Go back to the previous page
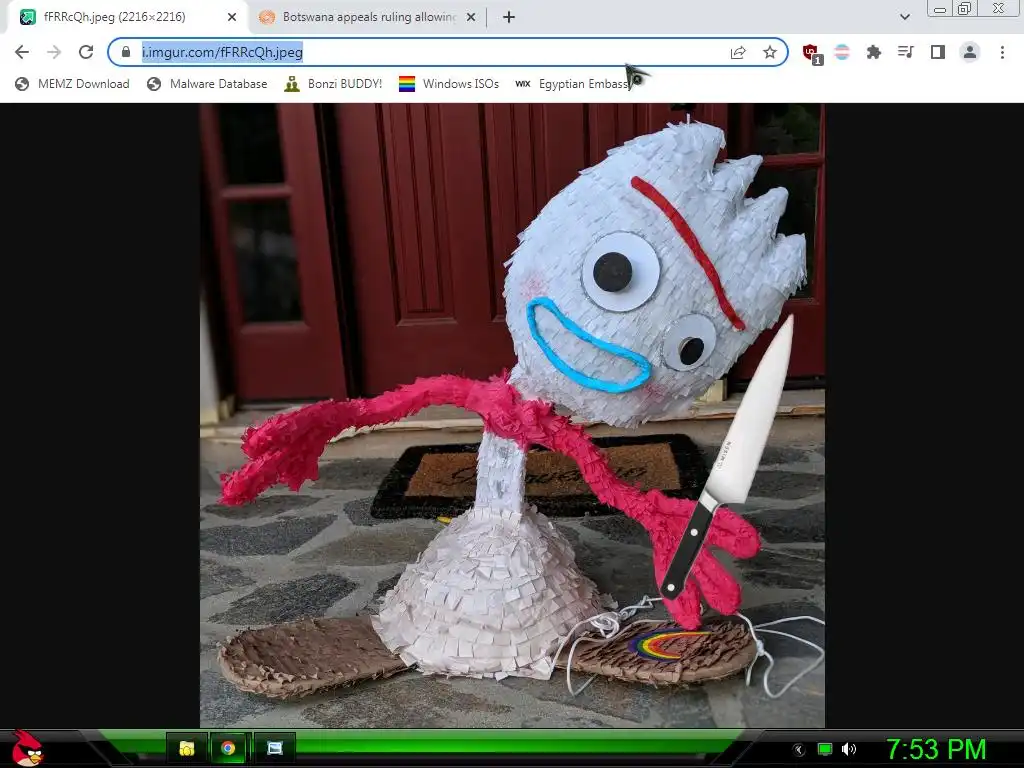Screen dimensions: 1024x768 pos(22,52)
